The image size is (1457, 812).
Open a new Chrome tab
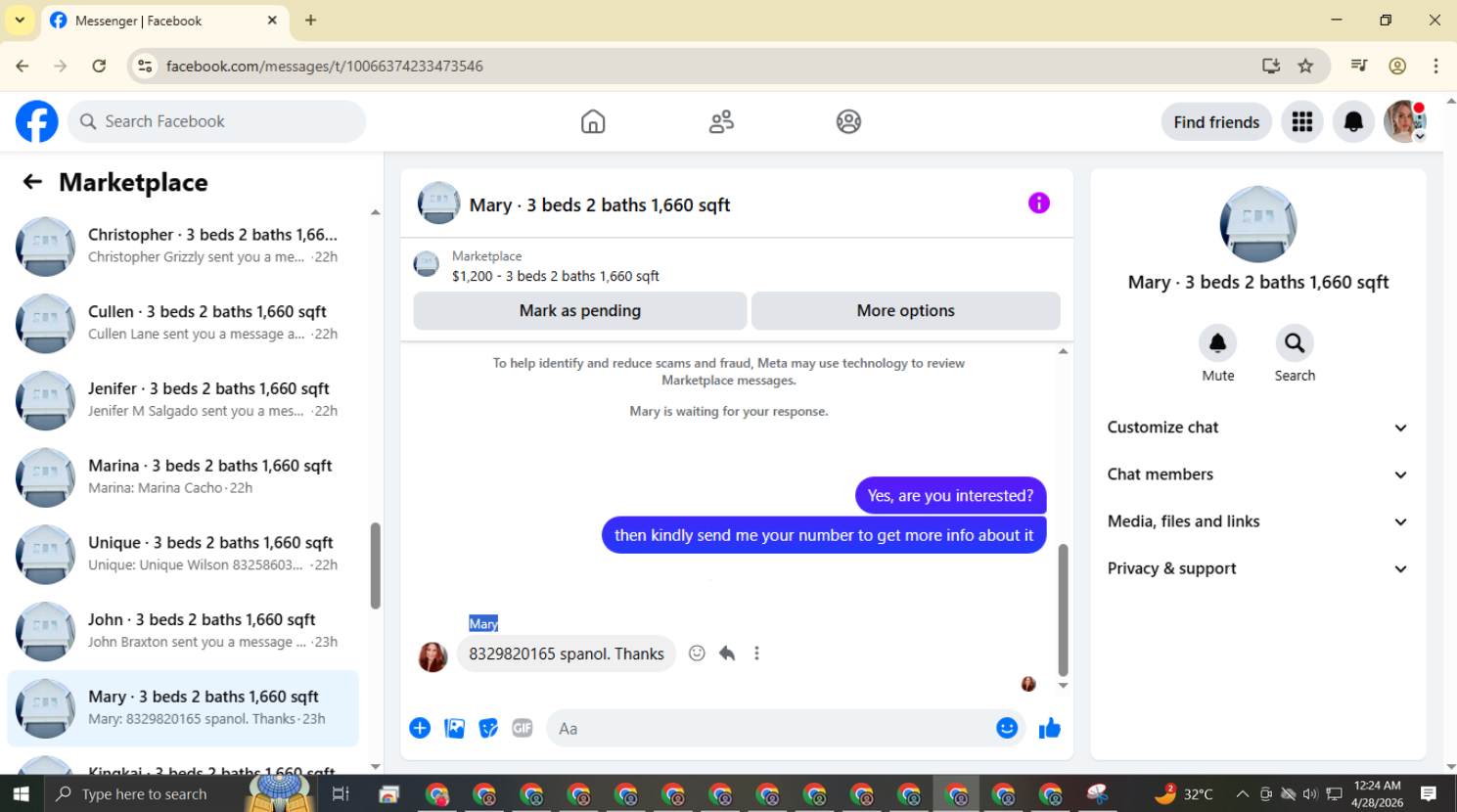pos(310,20)
